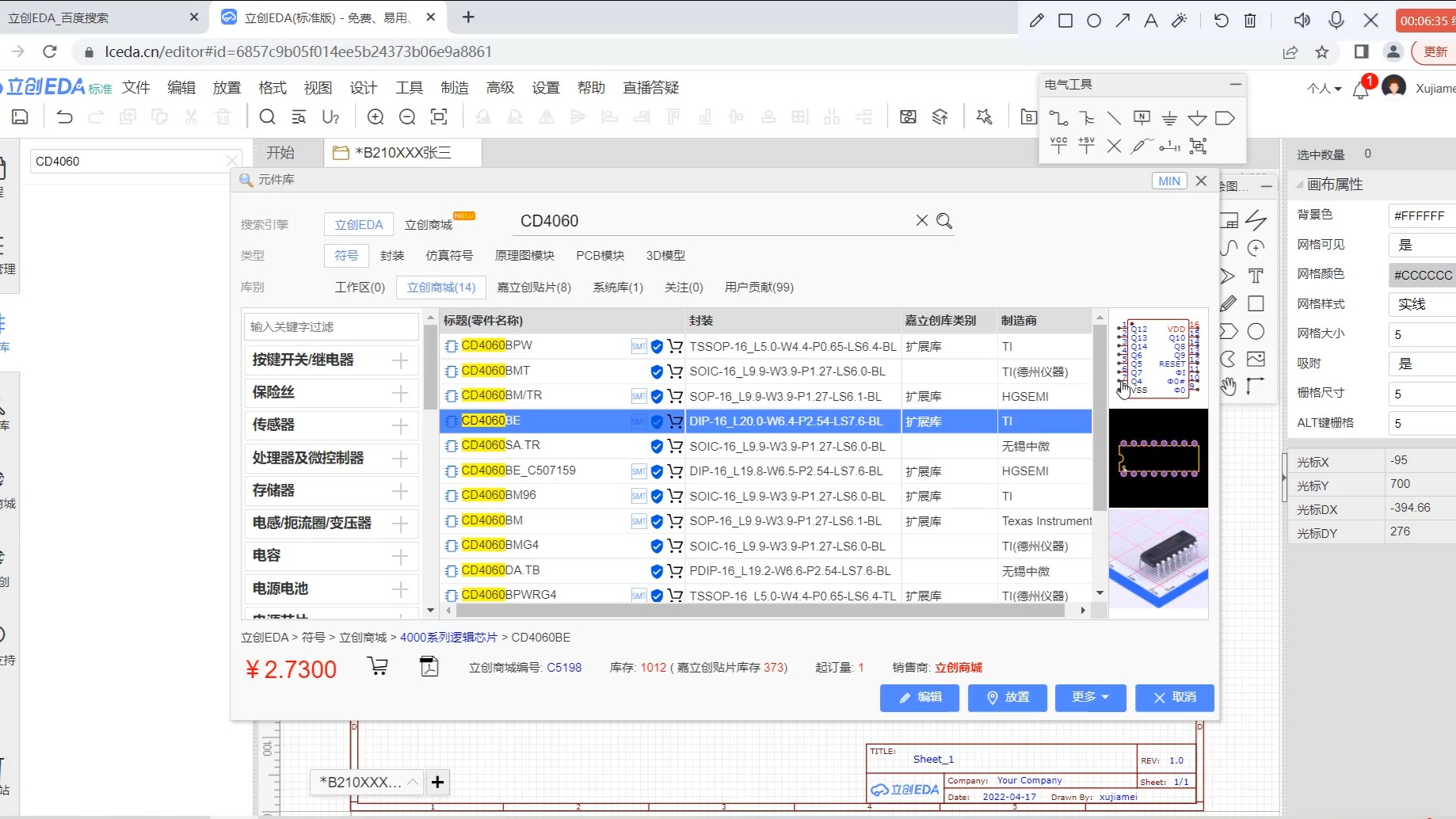Place a VCC power symbol
Image resolution: width=1456 pixels, height=819 pixels.
point(1058,146)
